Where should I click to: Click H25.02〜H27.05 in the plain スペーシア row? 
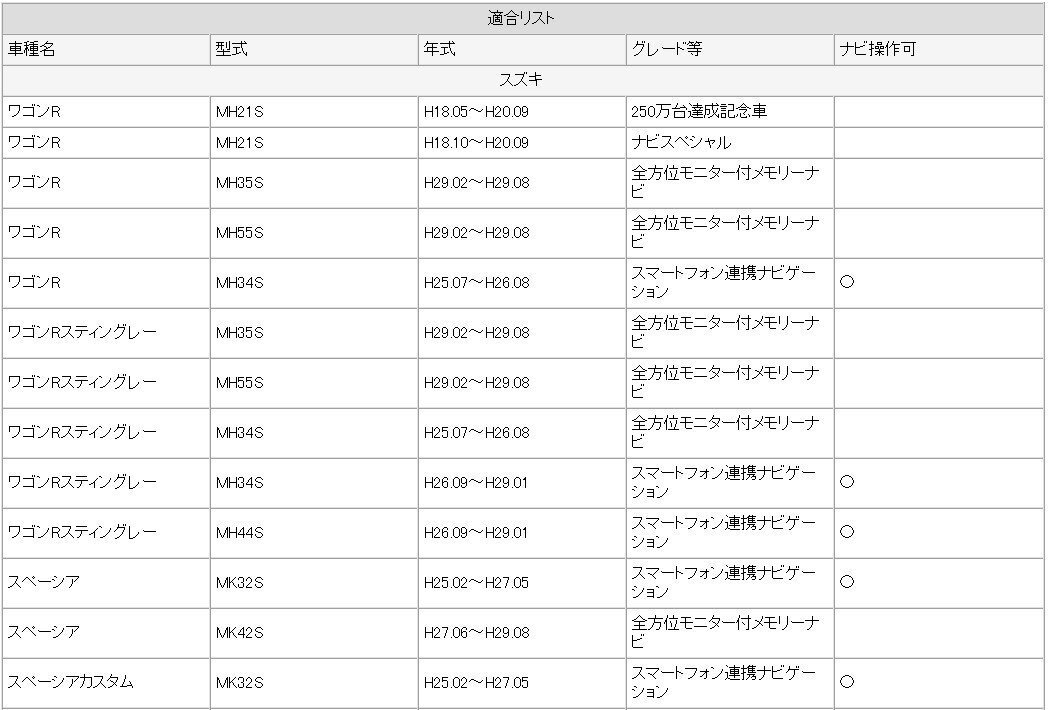pyautogui.click(x=476, y=583)
